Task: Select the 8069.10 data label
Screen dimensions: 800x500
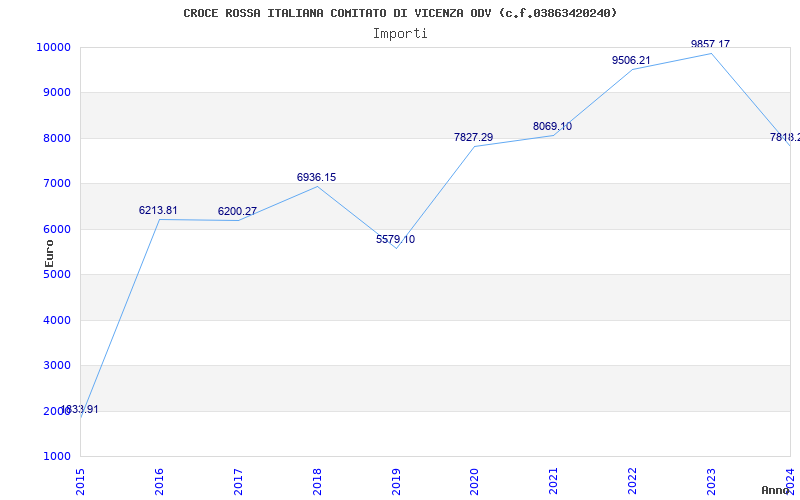Action: [x=553, y=126]
